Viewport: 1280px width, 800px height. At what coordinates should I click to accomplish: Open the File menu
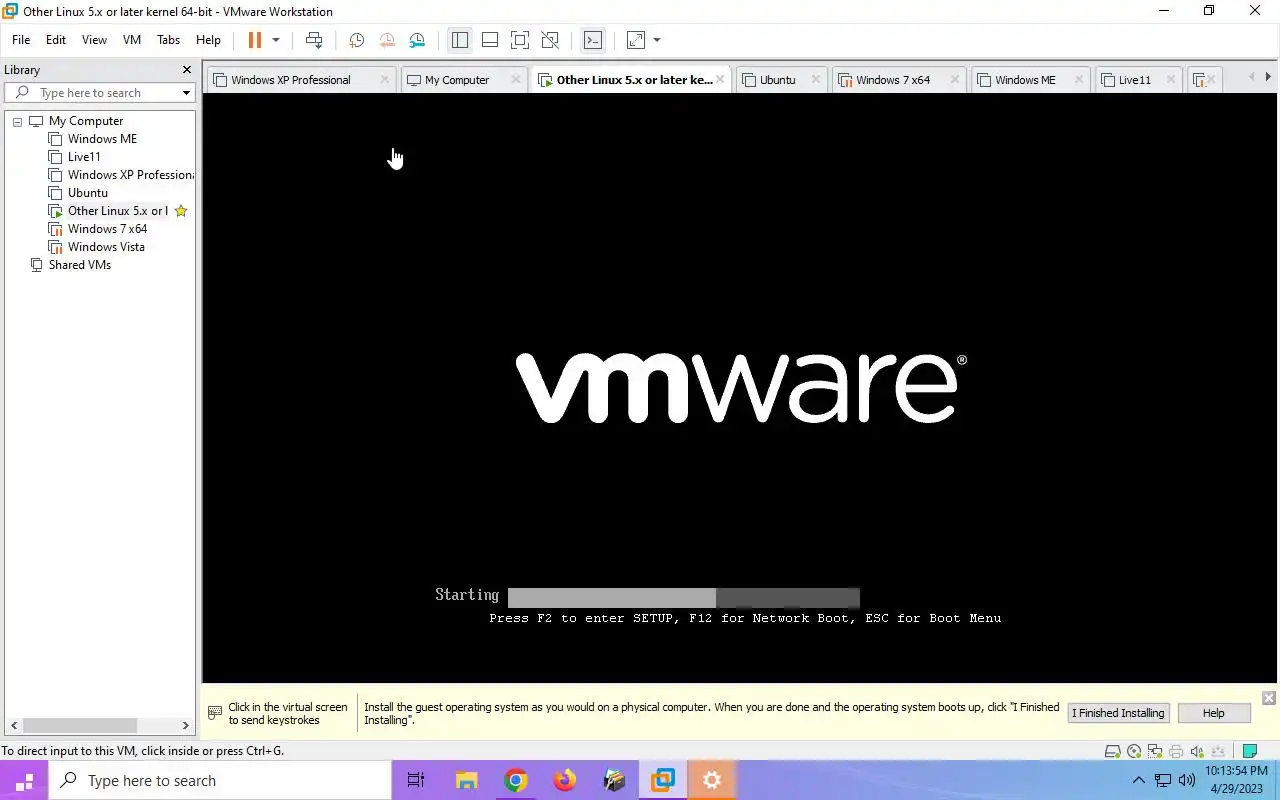tap(21, 40)
